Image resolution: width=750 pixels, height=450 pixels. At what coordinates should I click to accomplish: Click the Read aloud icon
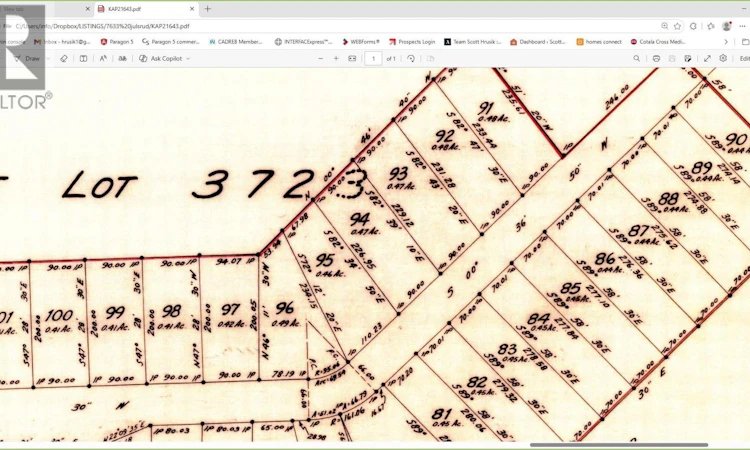(x=103, y=58)
